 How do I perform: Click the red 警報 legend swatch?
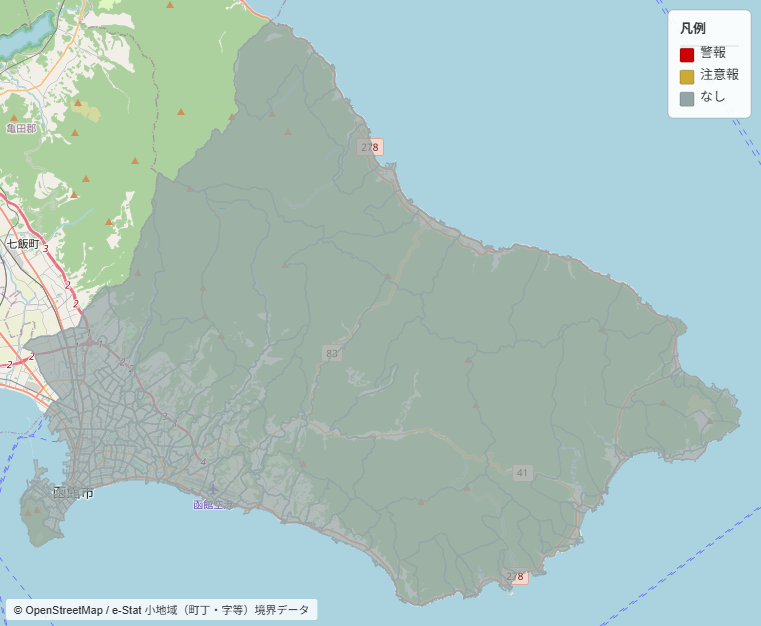point(687,55)
